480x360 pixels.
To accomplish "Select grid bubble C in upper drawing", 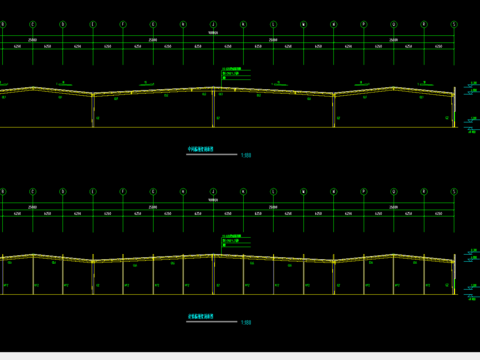I will tap(33, 24).
